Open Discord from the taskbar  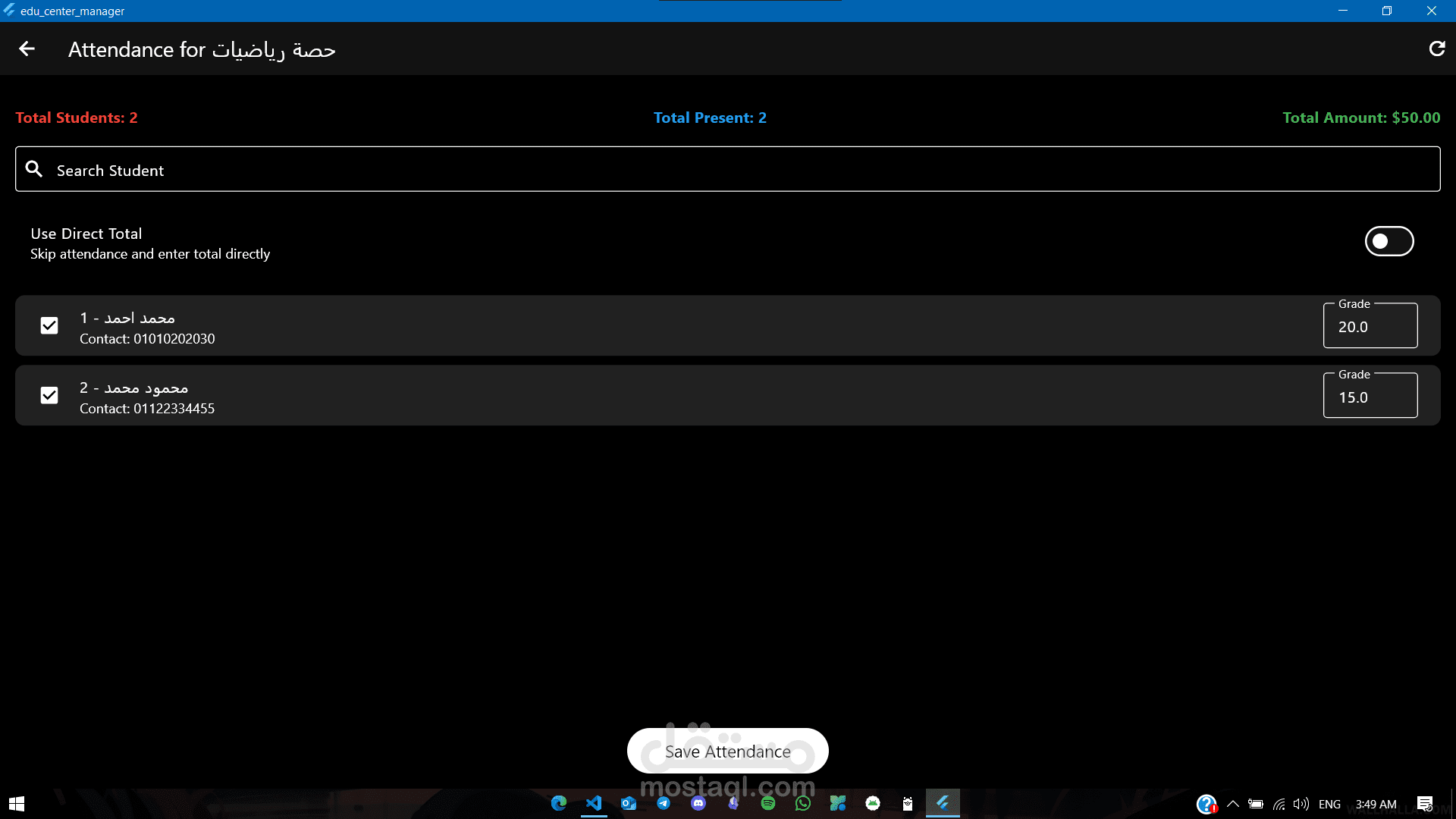click(698, 804)
